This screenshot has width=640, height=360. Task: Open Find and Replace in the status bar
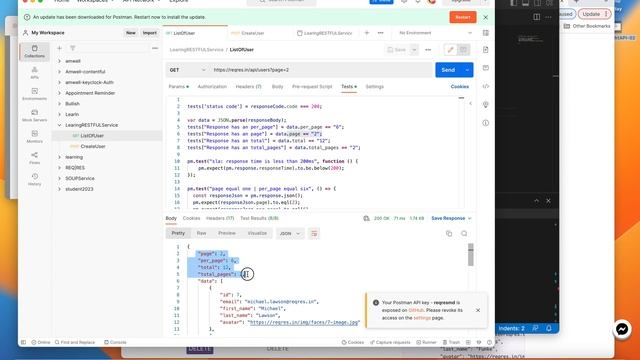click(x=75, y=342)
